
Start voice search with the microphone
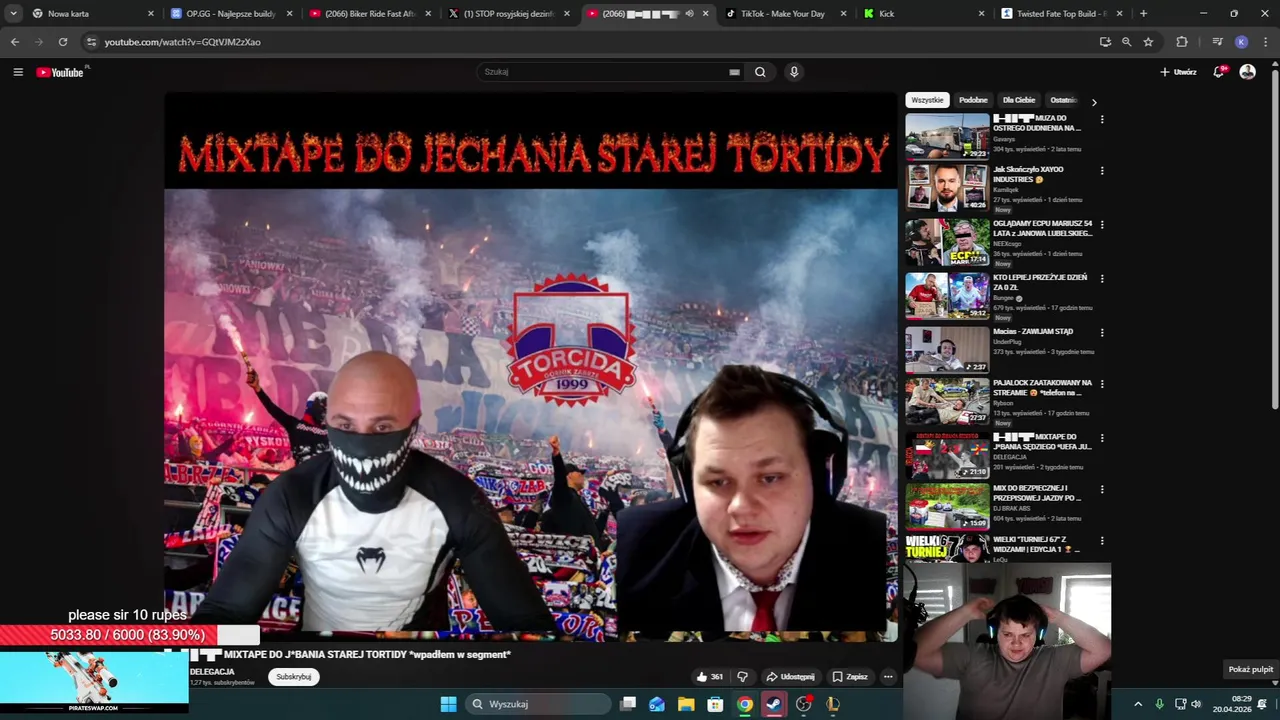tap(794, 72)
